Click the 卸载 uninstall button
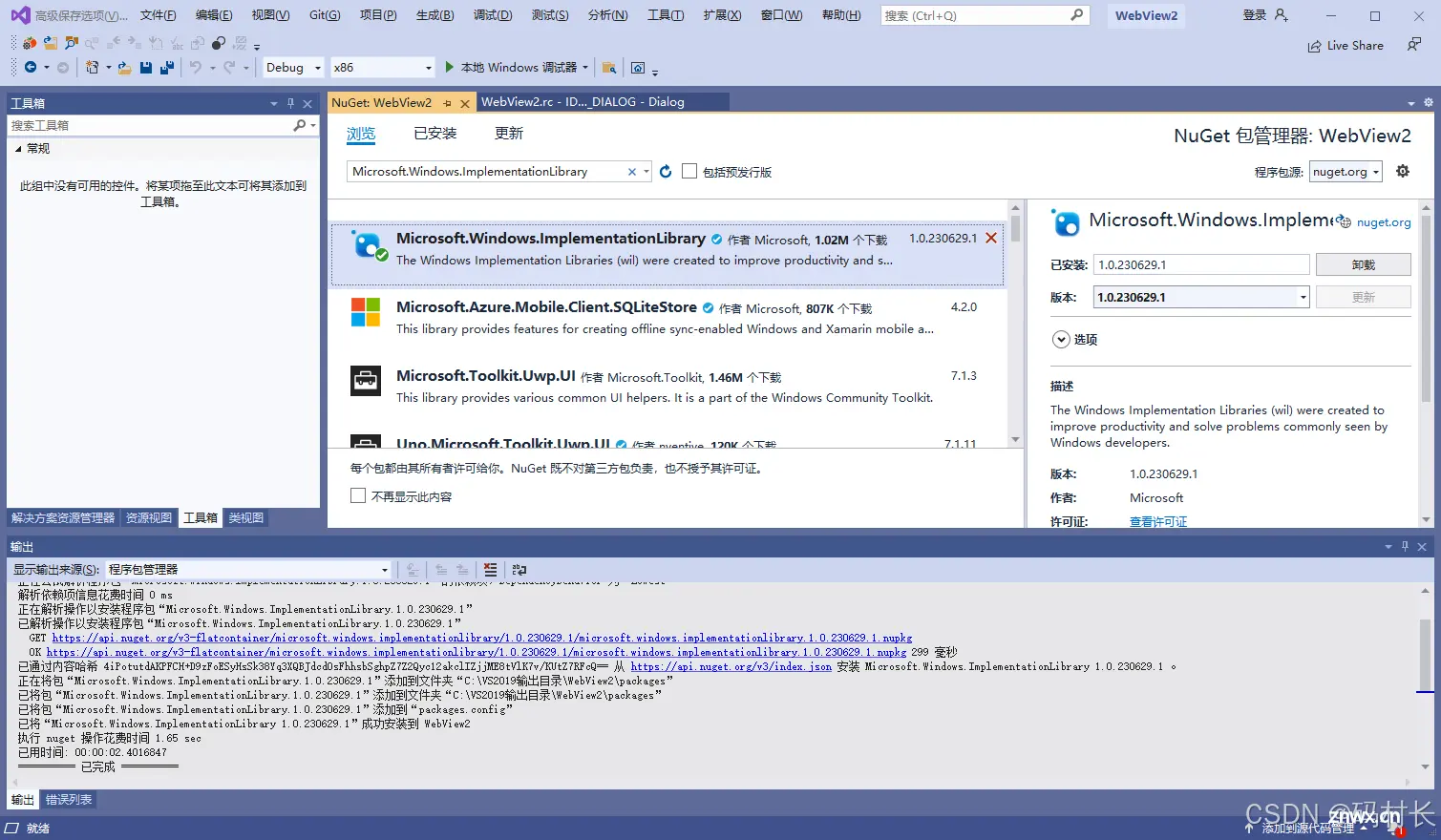This screenshot has width=1441, height=840. tap(1364, 264)
